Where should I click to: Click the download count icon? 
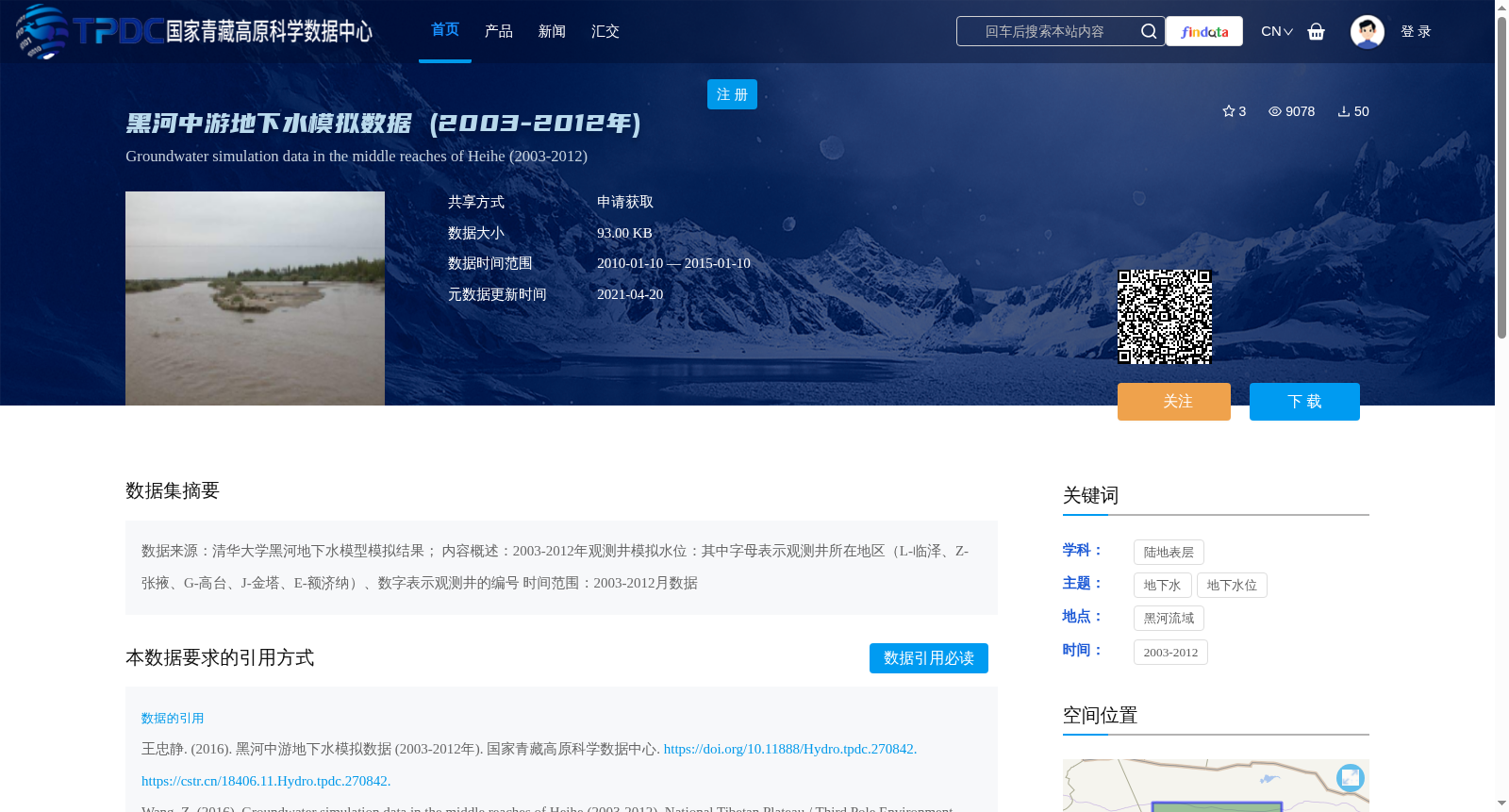pos(1343,111)
